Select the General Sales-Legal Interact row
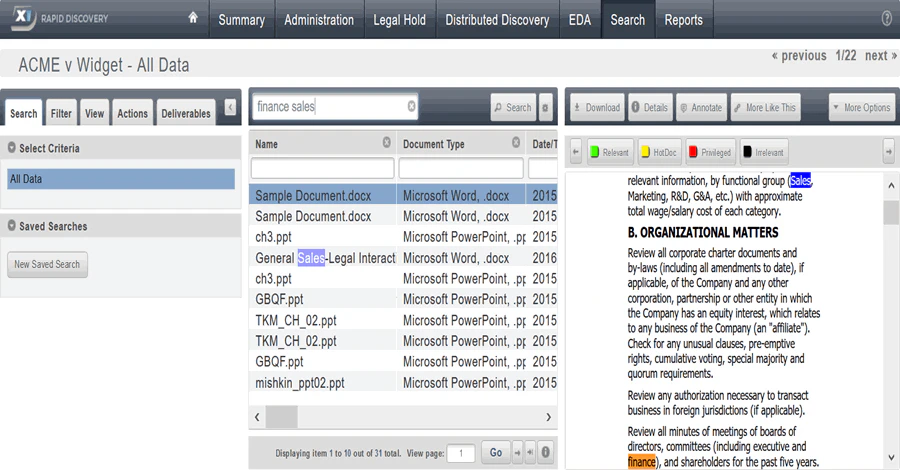 tap(403, 258)
